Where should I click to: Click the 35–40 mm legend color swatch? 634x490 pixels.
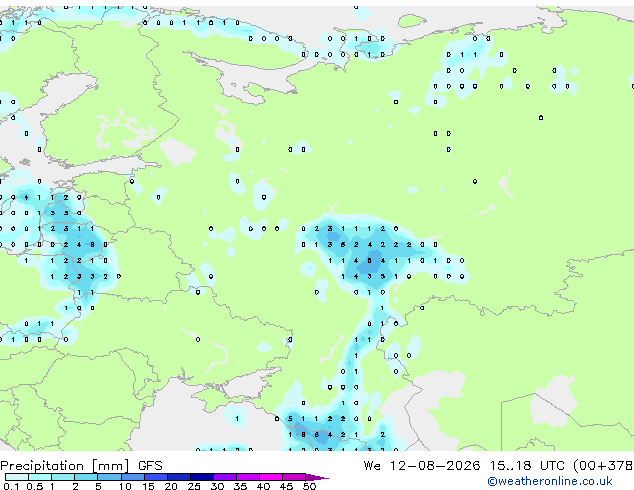click(247, 477)
